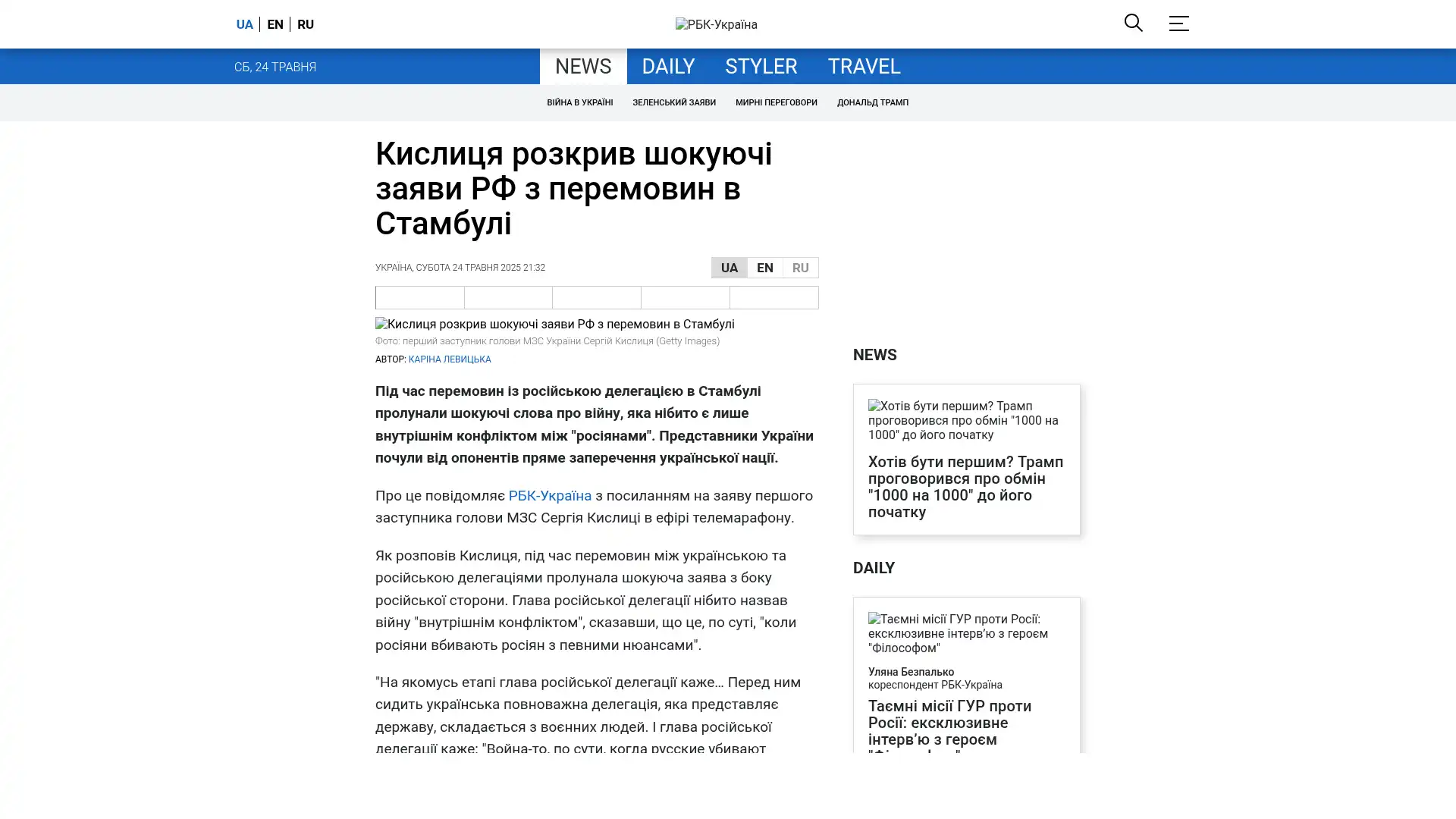Viewport: 1456px width, 819px height.
Task: Click the Таємні місії ГУР article thumbnail
Action: tap(965, 633)
